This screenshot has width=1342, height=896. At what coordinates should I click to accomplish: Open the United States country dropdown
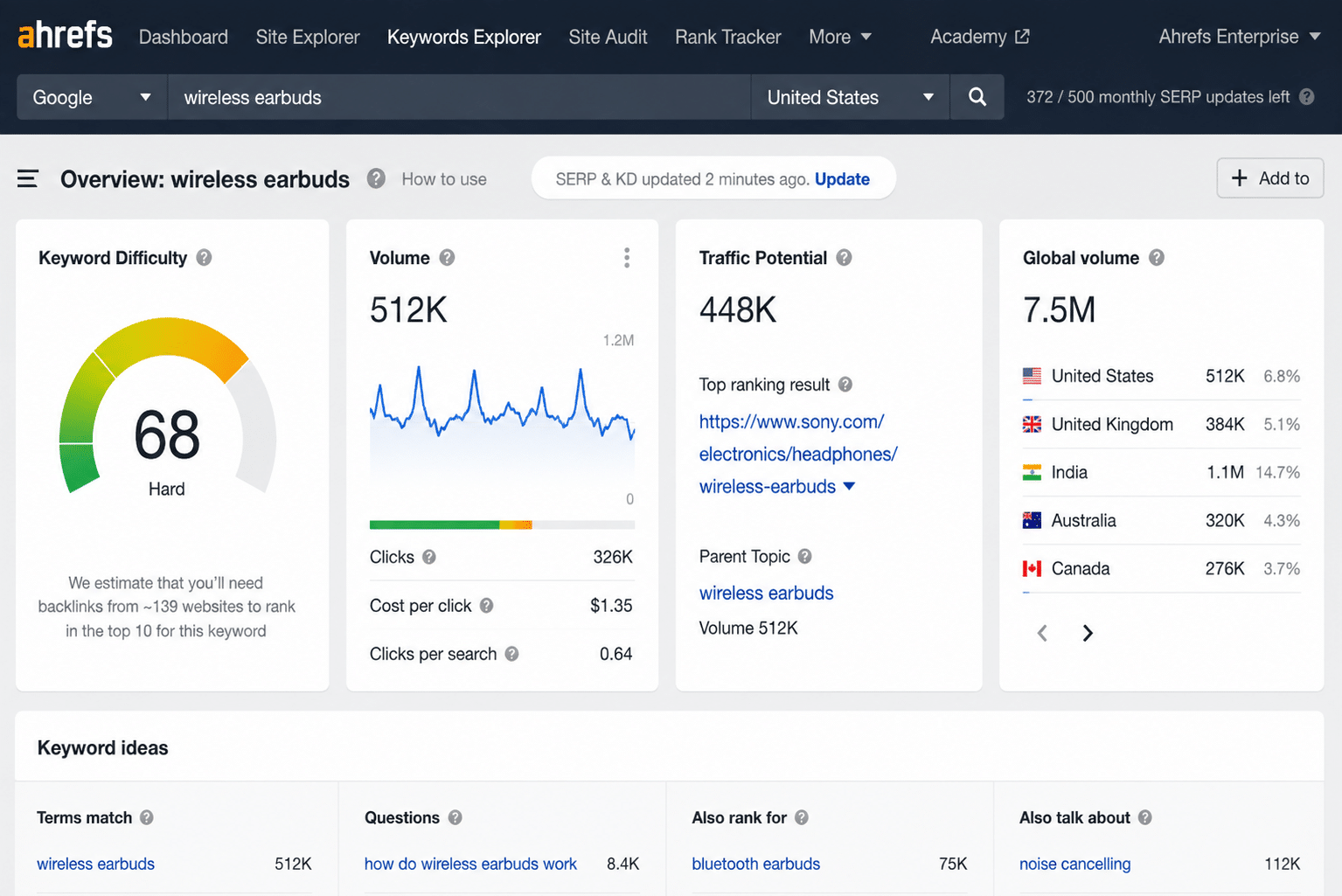[x=851, y=97]
